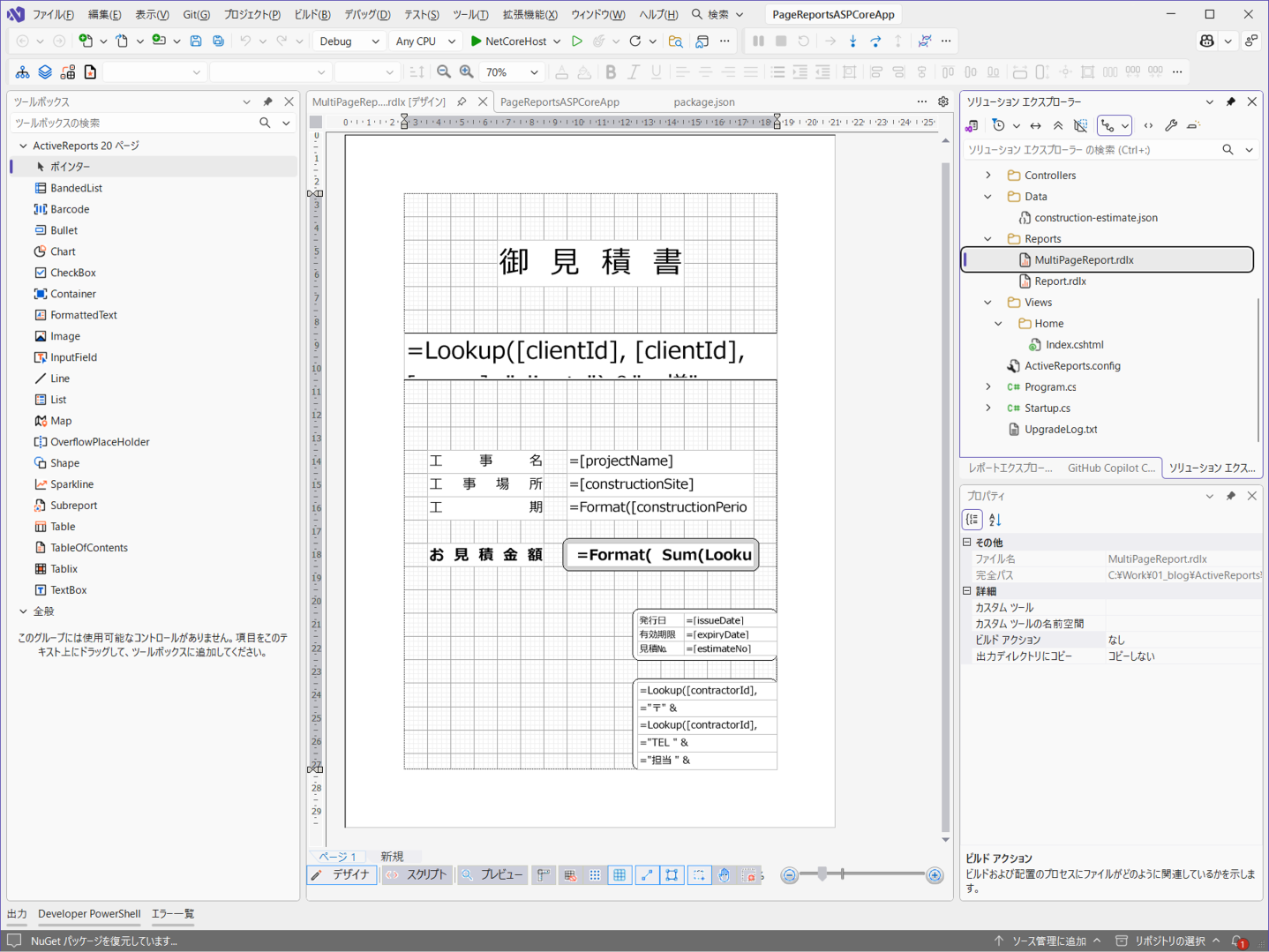Viewport: 1269px width, 952px height.
Task: Switch to the package.json tab
Action: [x=704, y=101]
